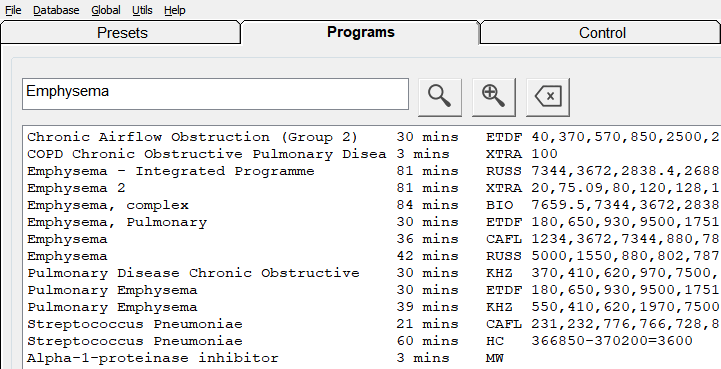The height and width of the screenshot is (369, 721).
Task: Select the Emphysema 42 mins RUSS row
Action: click(373, 256)
